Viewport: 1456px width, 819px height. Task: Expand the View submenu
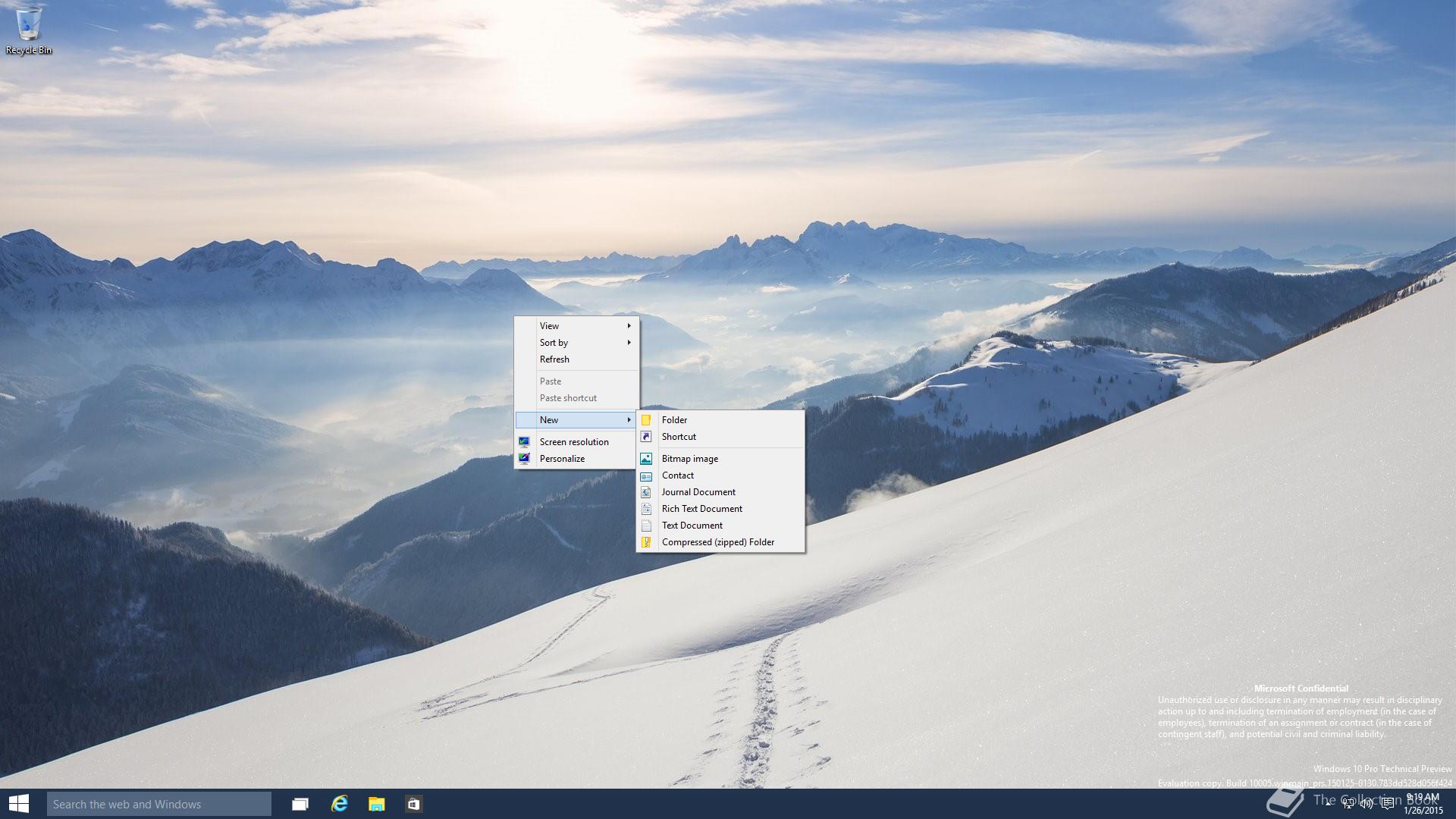[576, 326]
